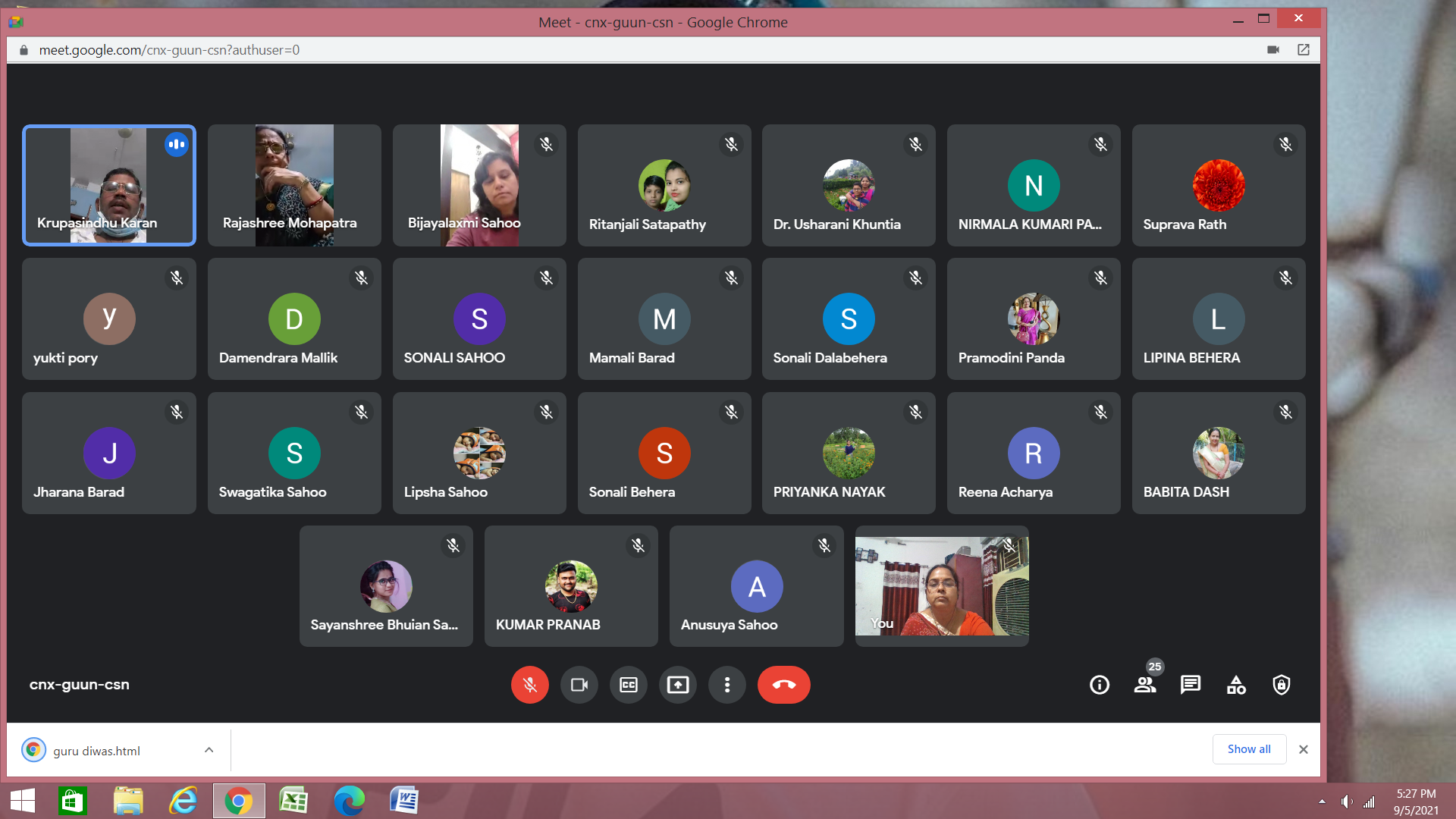Click Lipsha Sahoo's collage profile picture
The image size is (1456, 819).
pyautogui.click(x=479, y=453)
